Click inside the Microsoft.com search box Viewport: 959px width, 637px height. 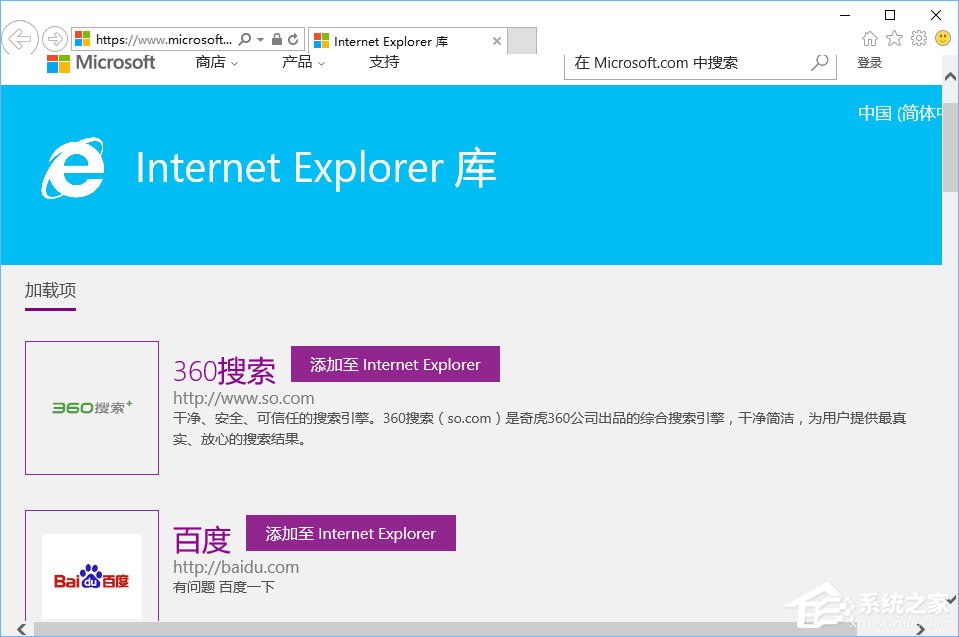[690, 62]
